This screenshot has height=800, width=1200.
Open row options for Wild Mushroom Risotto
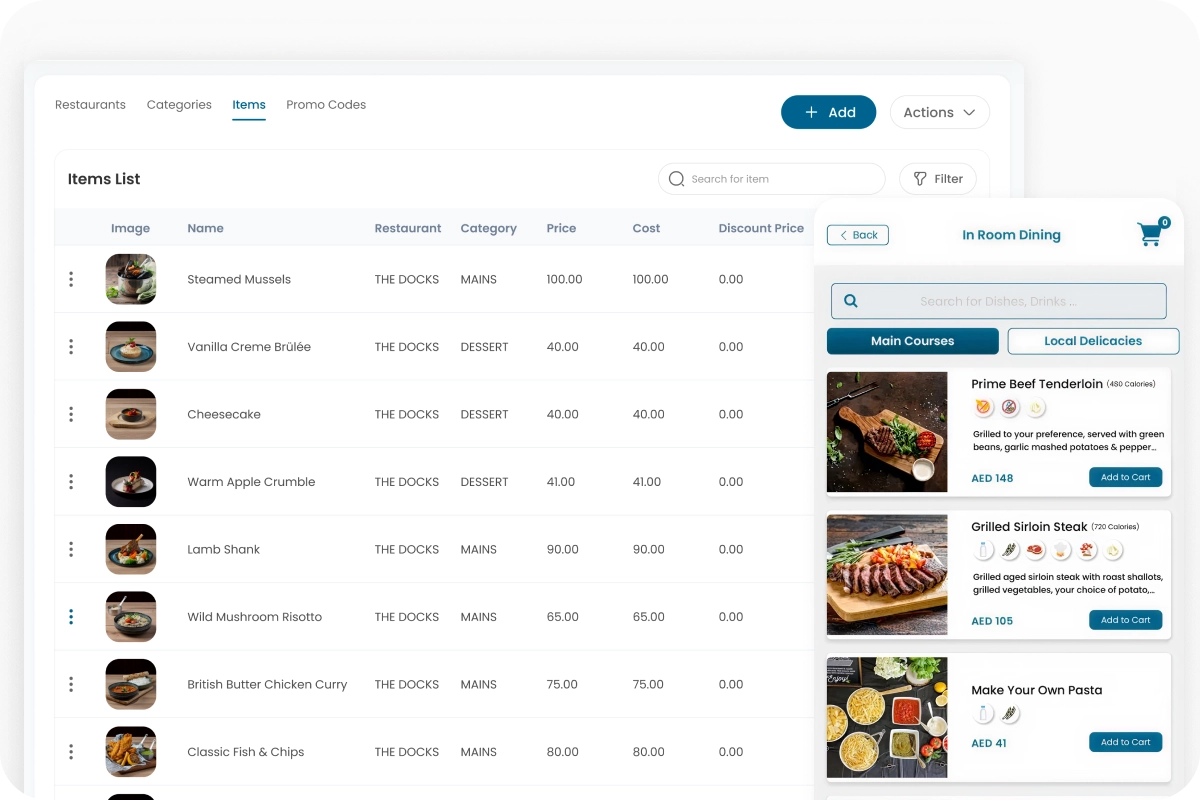click(71, 617)
